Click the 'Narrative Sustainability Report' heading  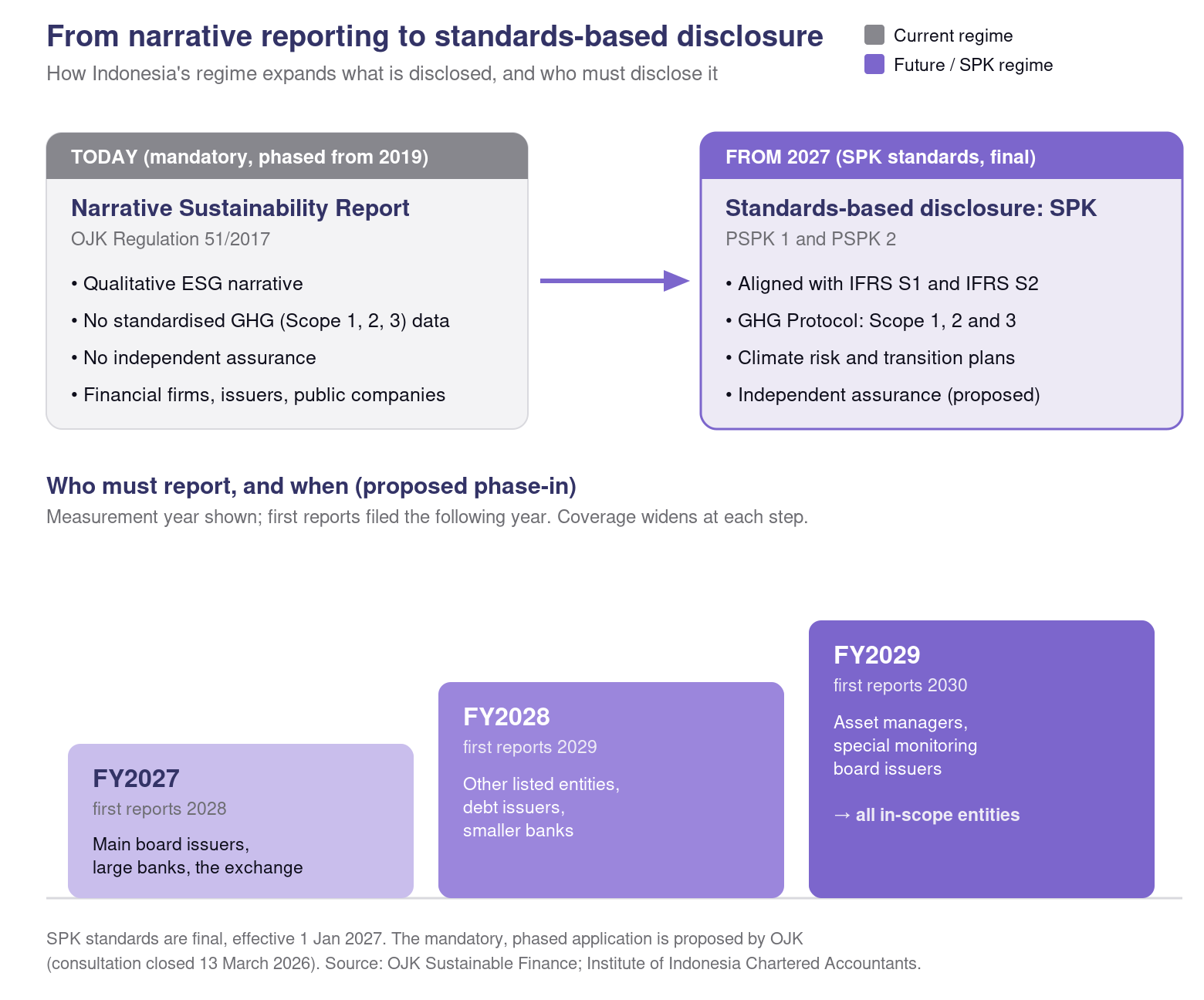tap(240, 208)
